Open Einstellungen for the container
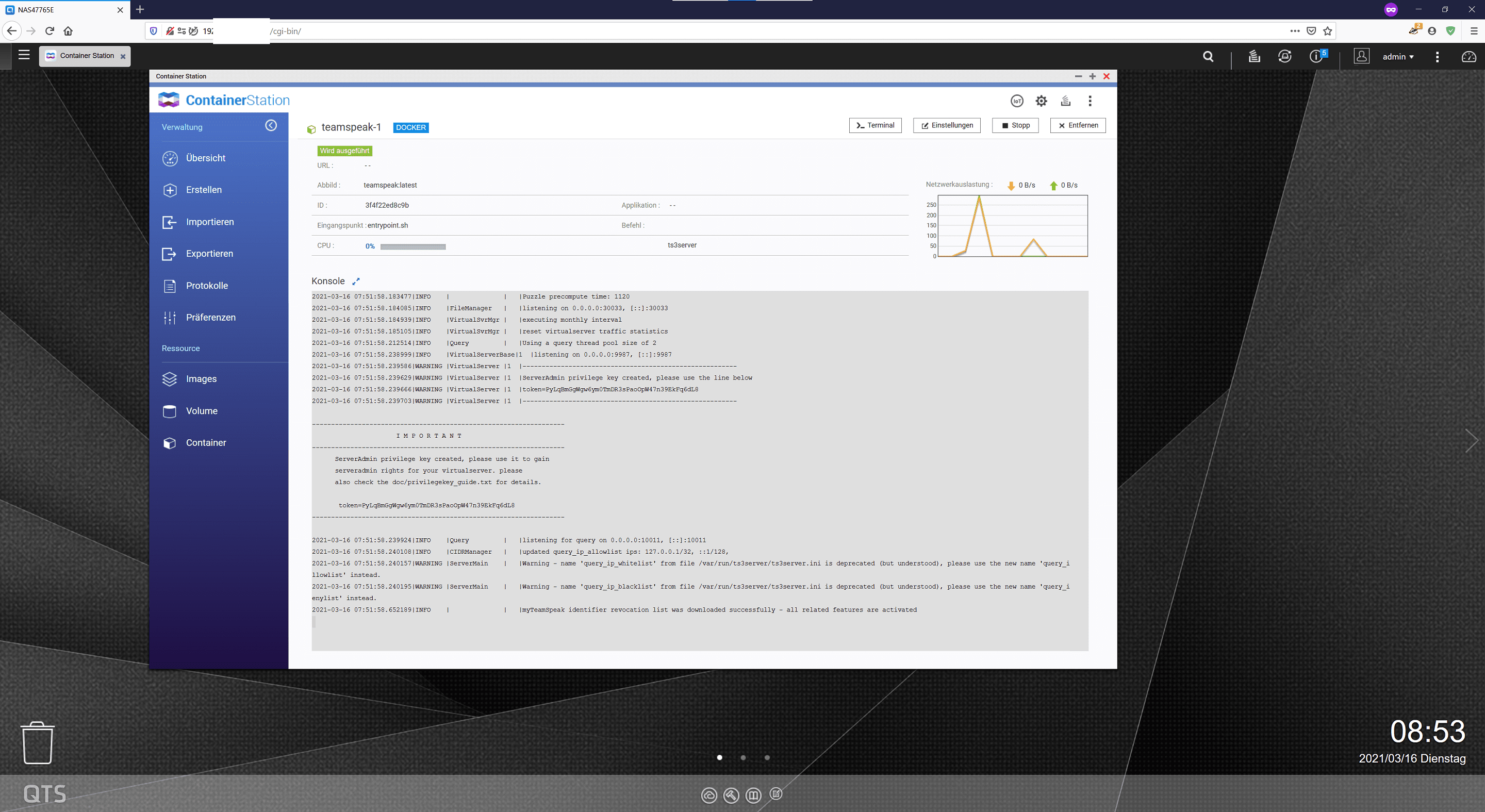Image resolution: width=1485 pixels, height=812 pixels. coord(947,125)
